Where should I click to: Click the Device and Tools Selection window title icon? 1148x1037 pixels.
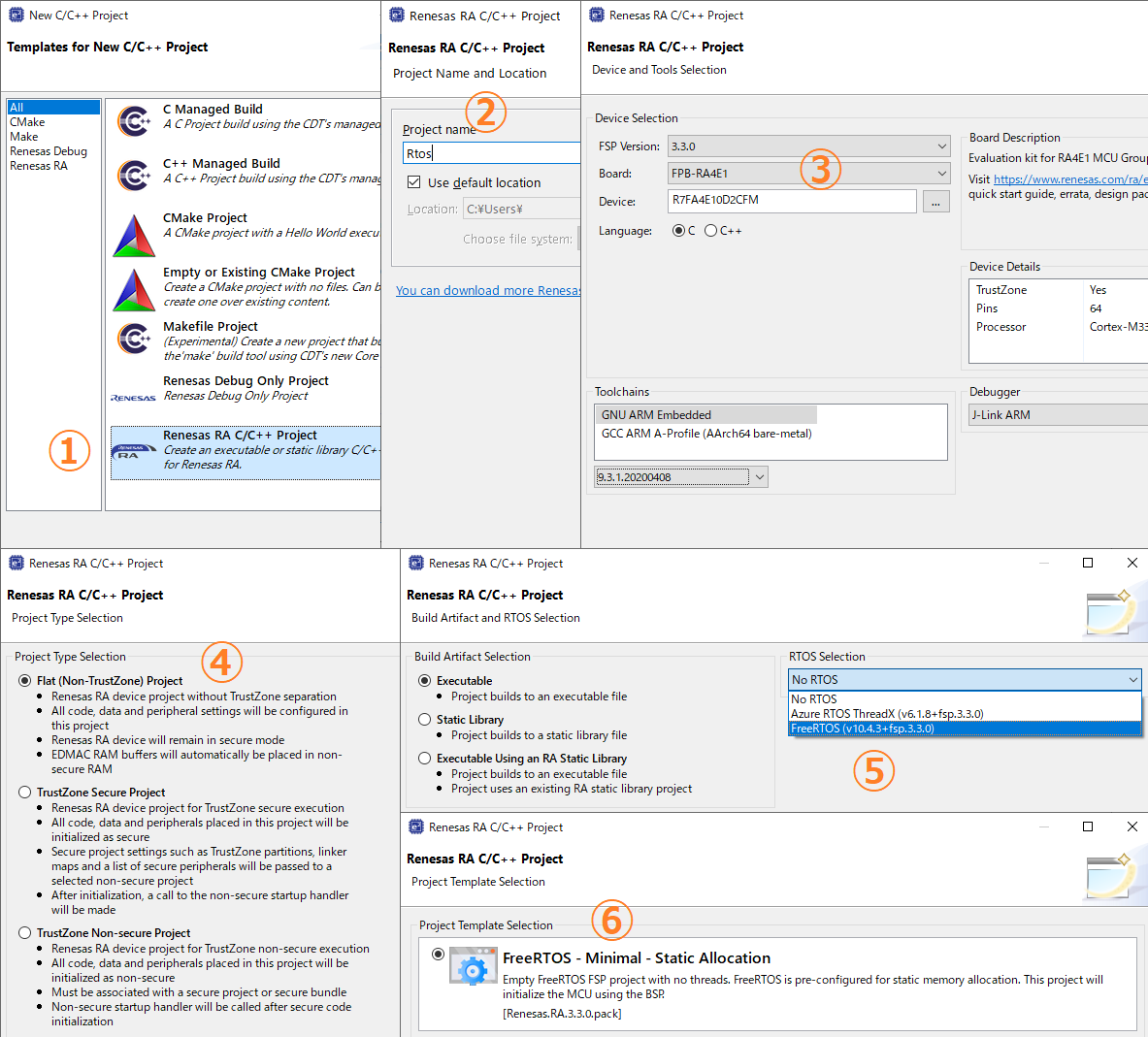coord(597,15)
